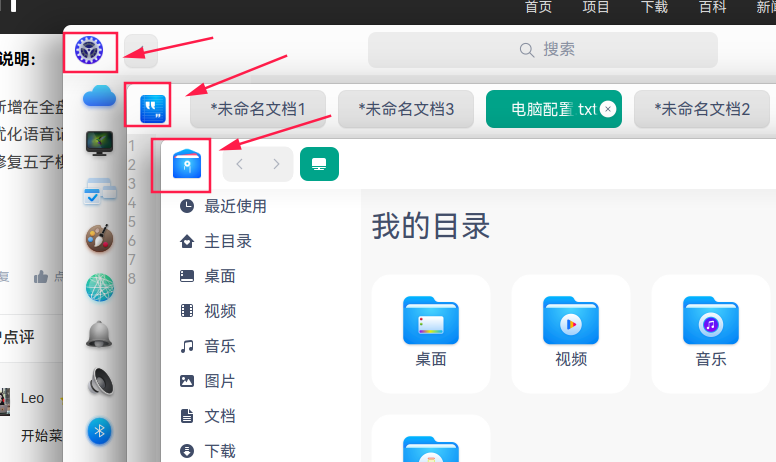776x462 pixels.
Task: Click the control center back button beside the gear
Action: click(141, 50)
